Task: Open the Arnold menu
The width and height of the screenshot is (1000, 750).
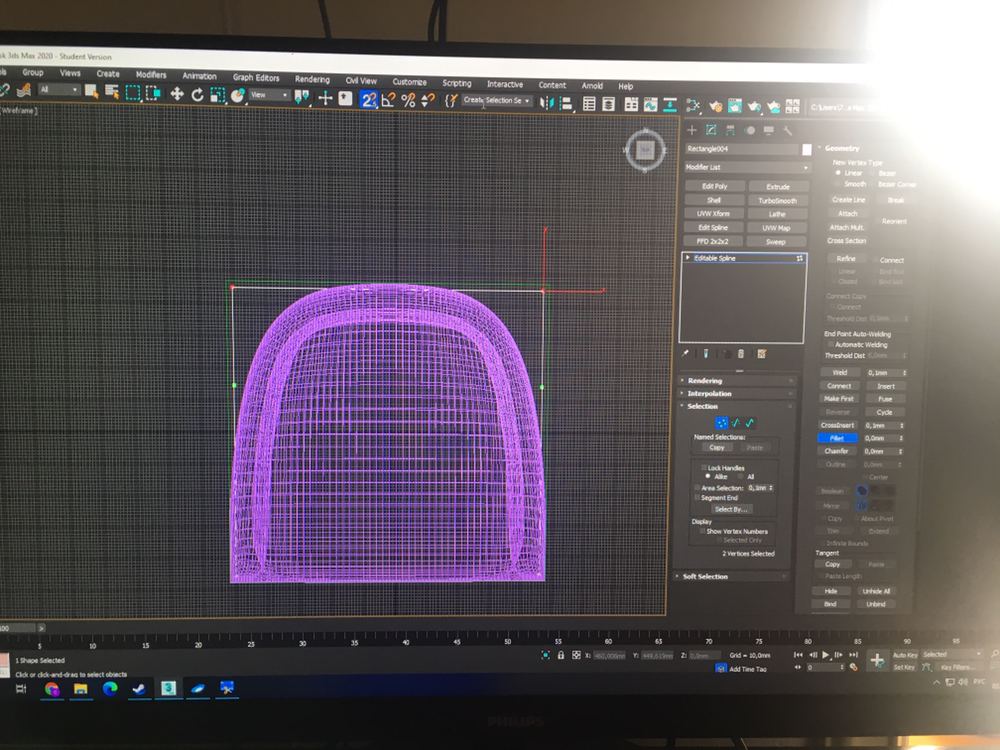Action: 592,85
